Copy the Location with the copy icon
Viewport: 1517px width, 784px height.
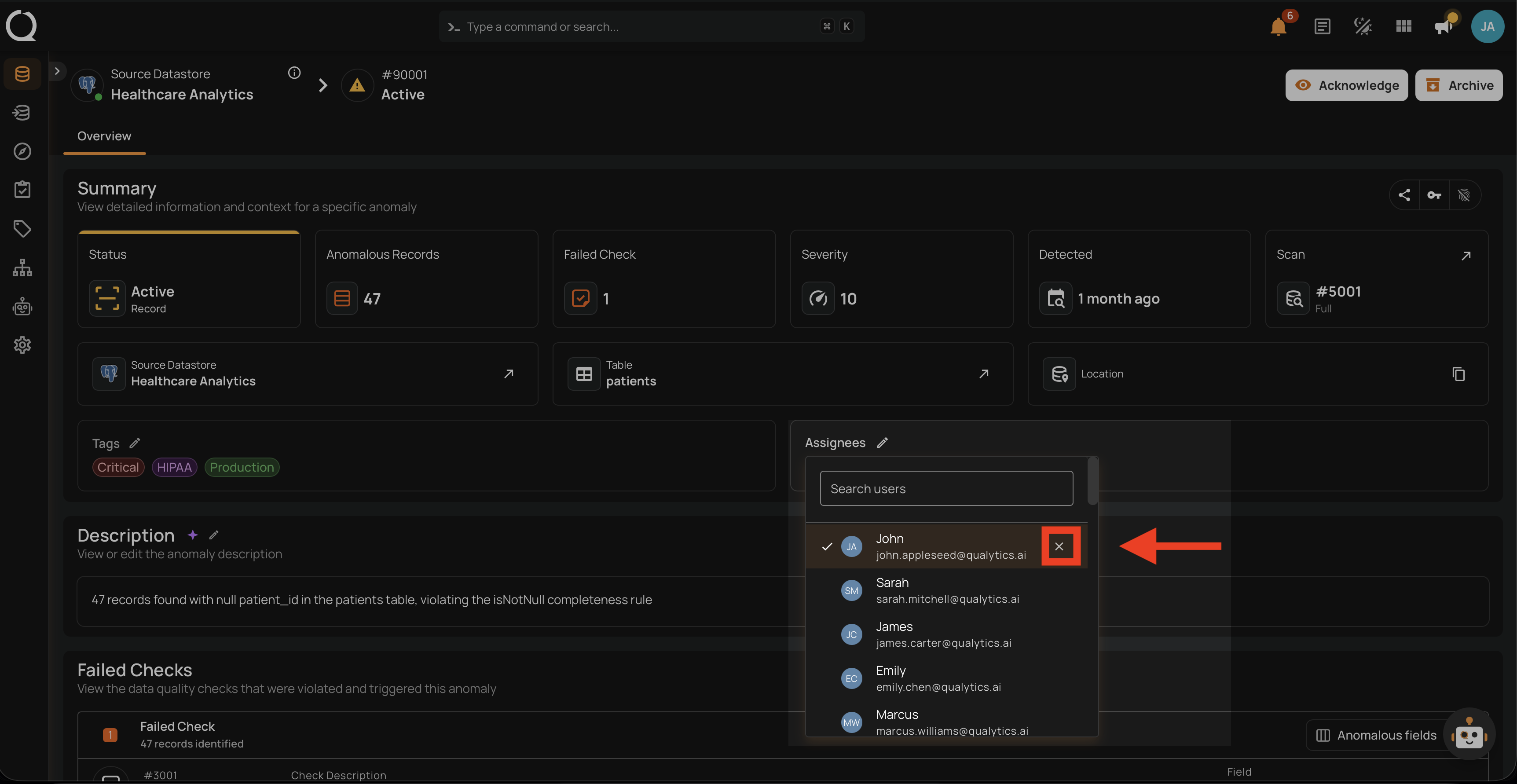tap(1458, 374)
